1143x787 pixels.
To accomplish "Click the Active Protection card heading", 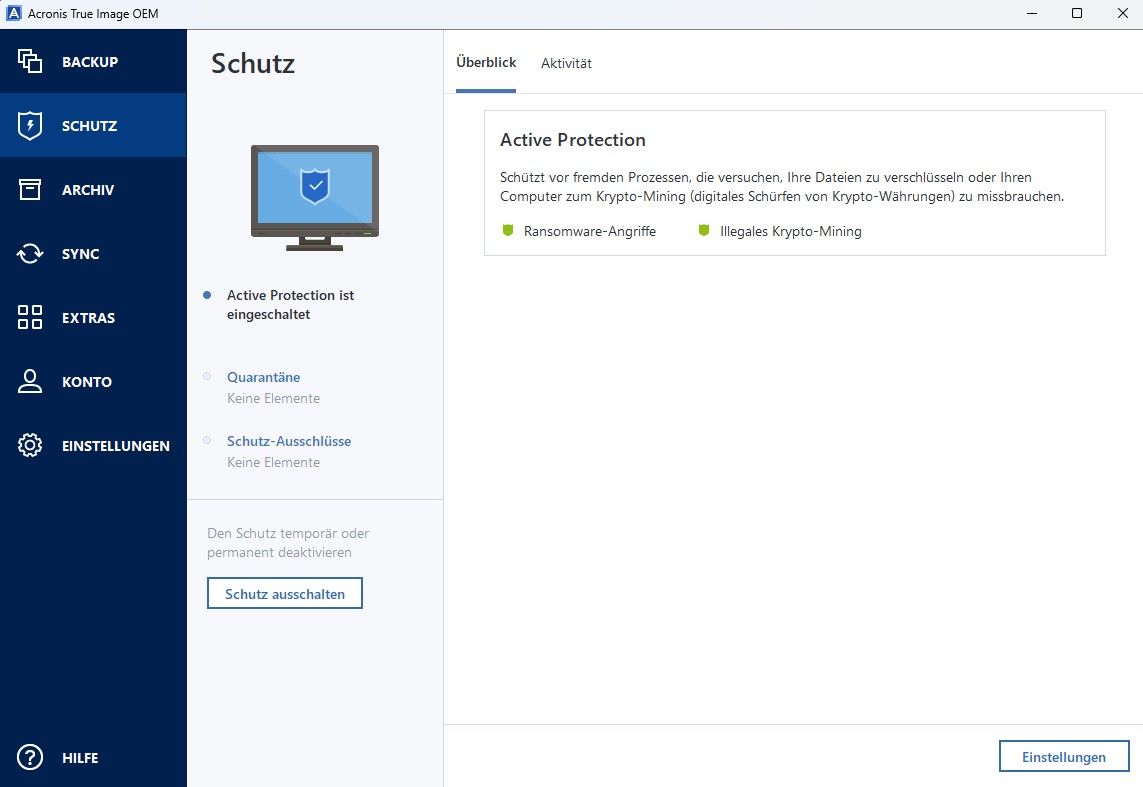I will pyautogui.click(x=573, y=140).
